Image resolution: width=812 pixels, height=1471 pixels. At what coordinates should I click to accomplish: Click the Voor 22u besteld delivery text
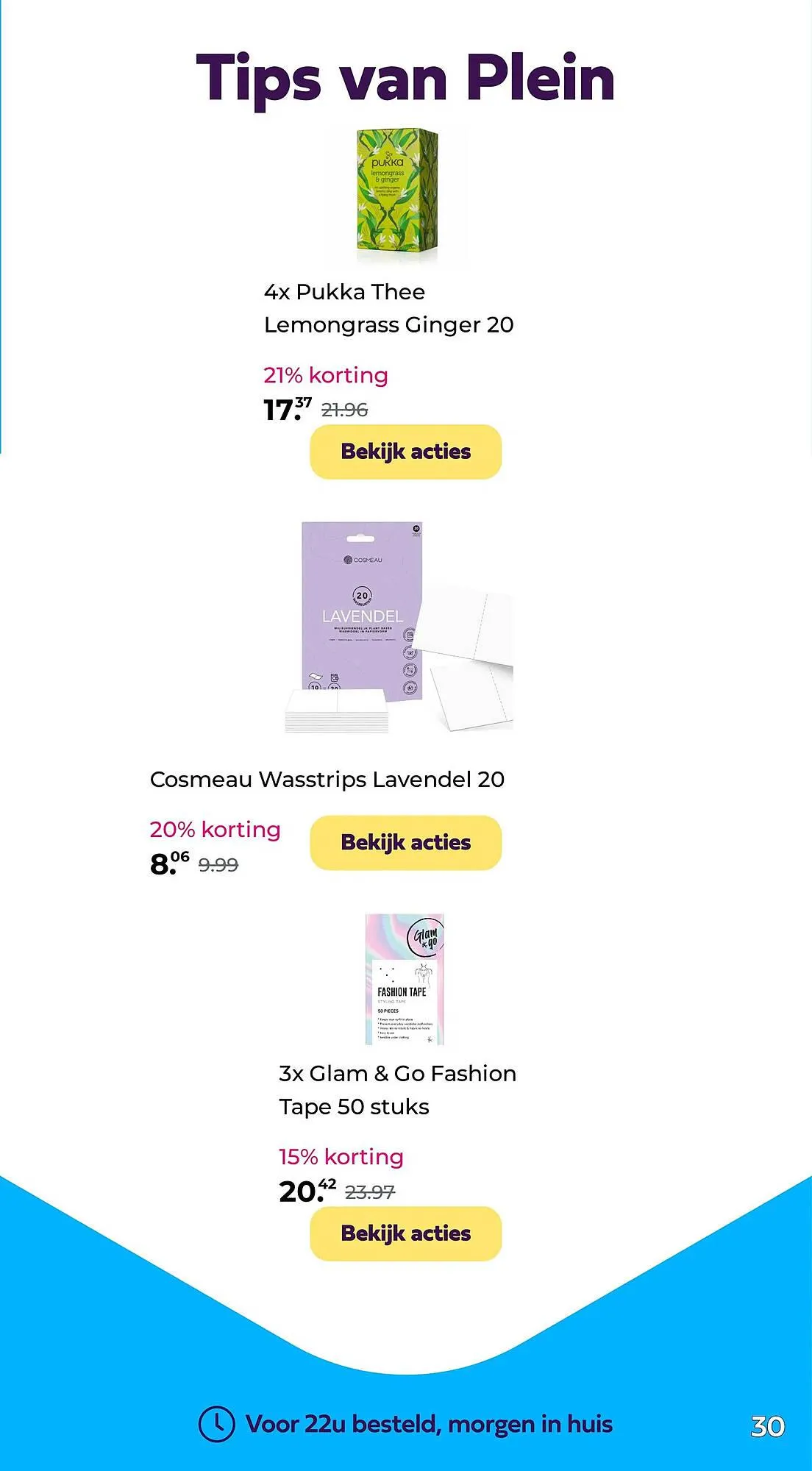point(429,1424)
